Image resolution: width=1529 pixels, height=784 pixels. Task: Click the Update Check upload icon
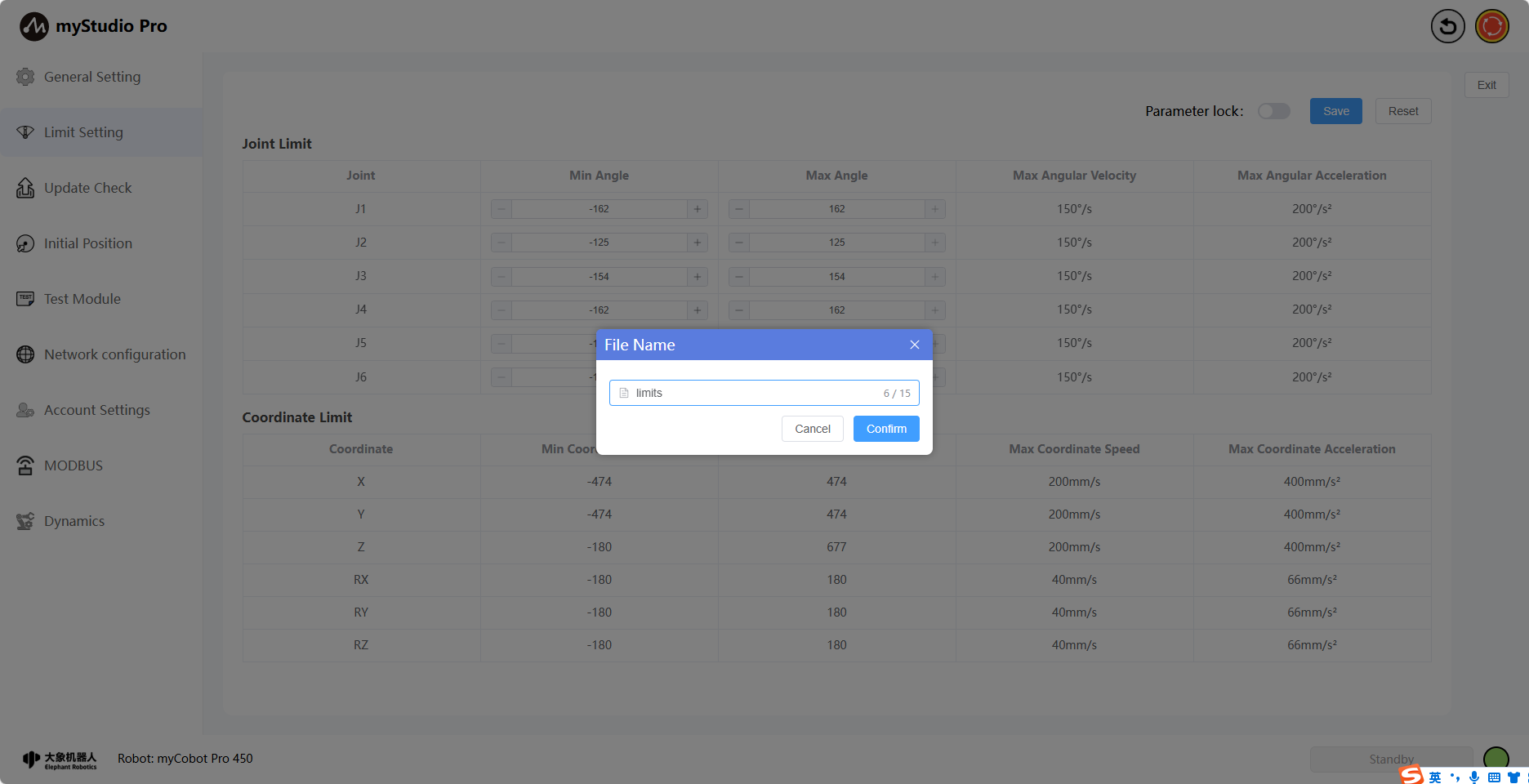point(25,188)
